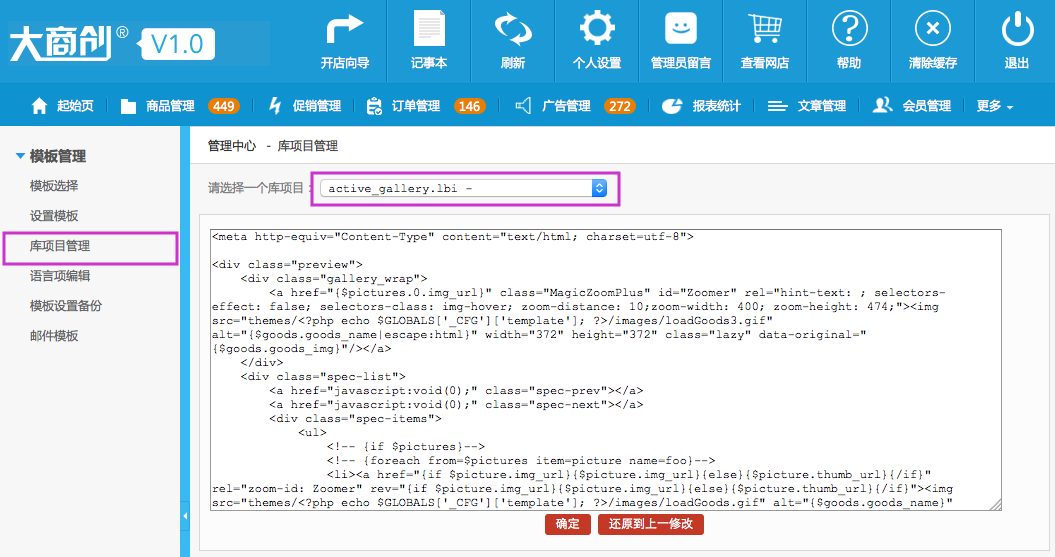Click the 查看网店 shopping cart icon
The width and height of the screenshot is (1055, 557).
(764, 29)
